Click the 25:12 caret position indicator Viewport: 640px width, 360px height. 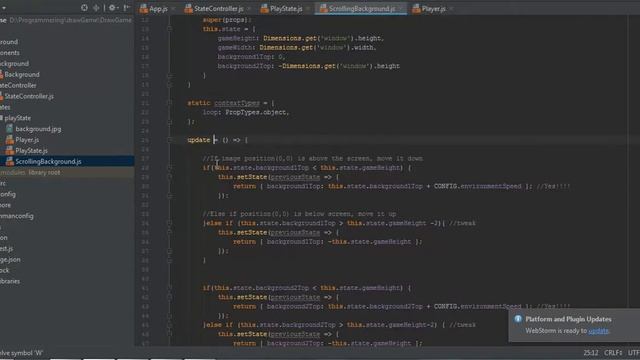591,353
